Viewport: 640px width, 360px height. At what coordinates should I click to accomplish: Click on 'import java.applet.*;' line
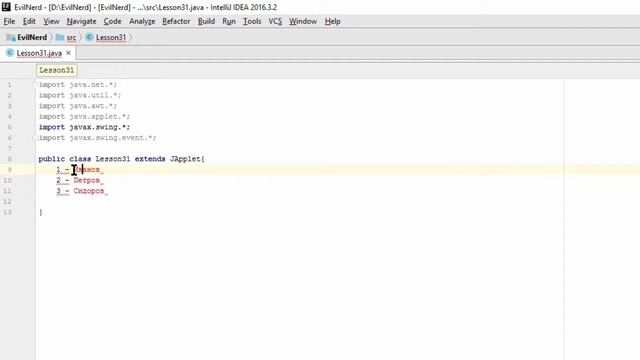click(x=84, y=117)
